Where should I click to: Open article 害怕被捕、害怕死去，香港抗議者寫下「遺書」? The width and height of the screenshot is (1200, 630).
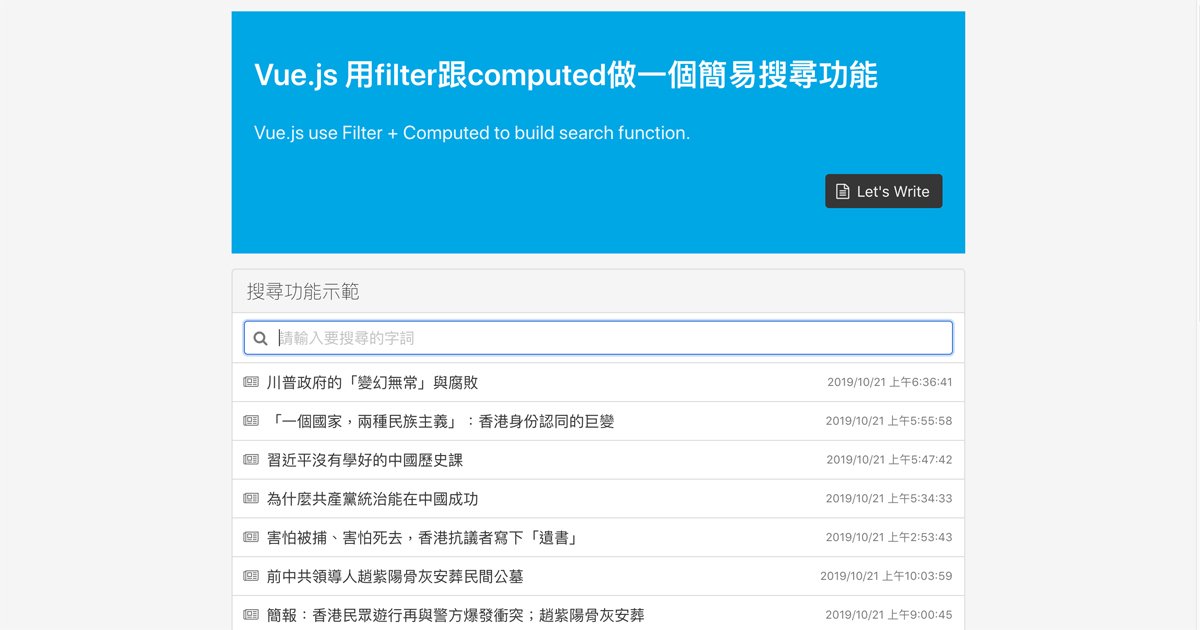423,537
